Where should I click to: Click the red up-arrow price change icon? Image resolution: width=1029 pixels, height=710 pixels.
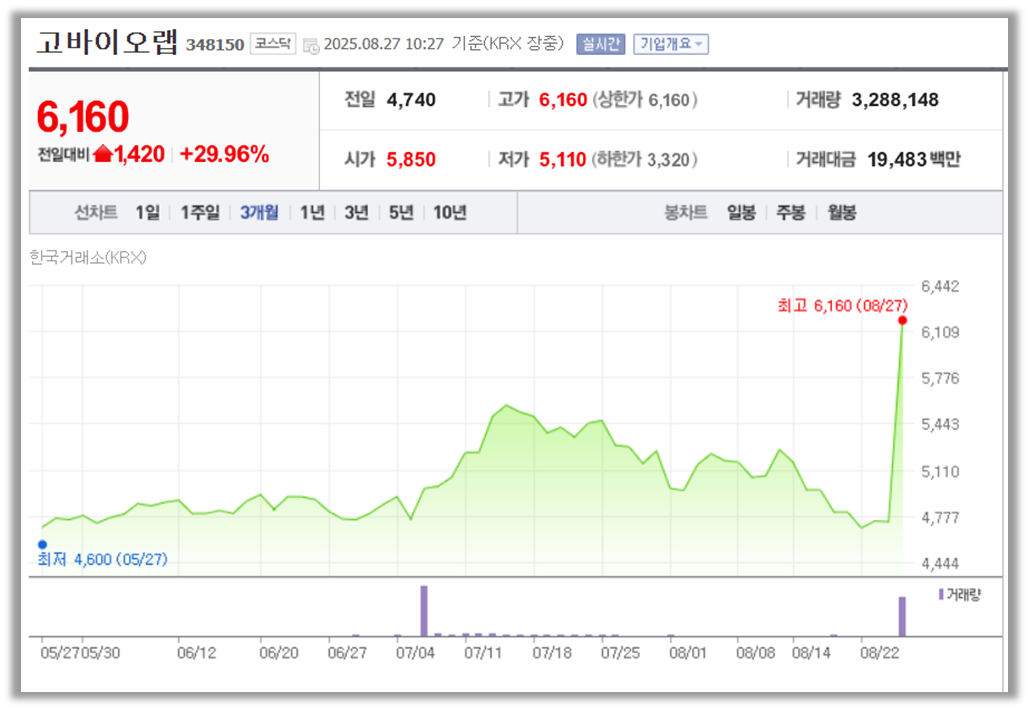[x=102, y=154]
